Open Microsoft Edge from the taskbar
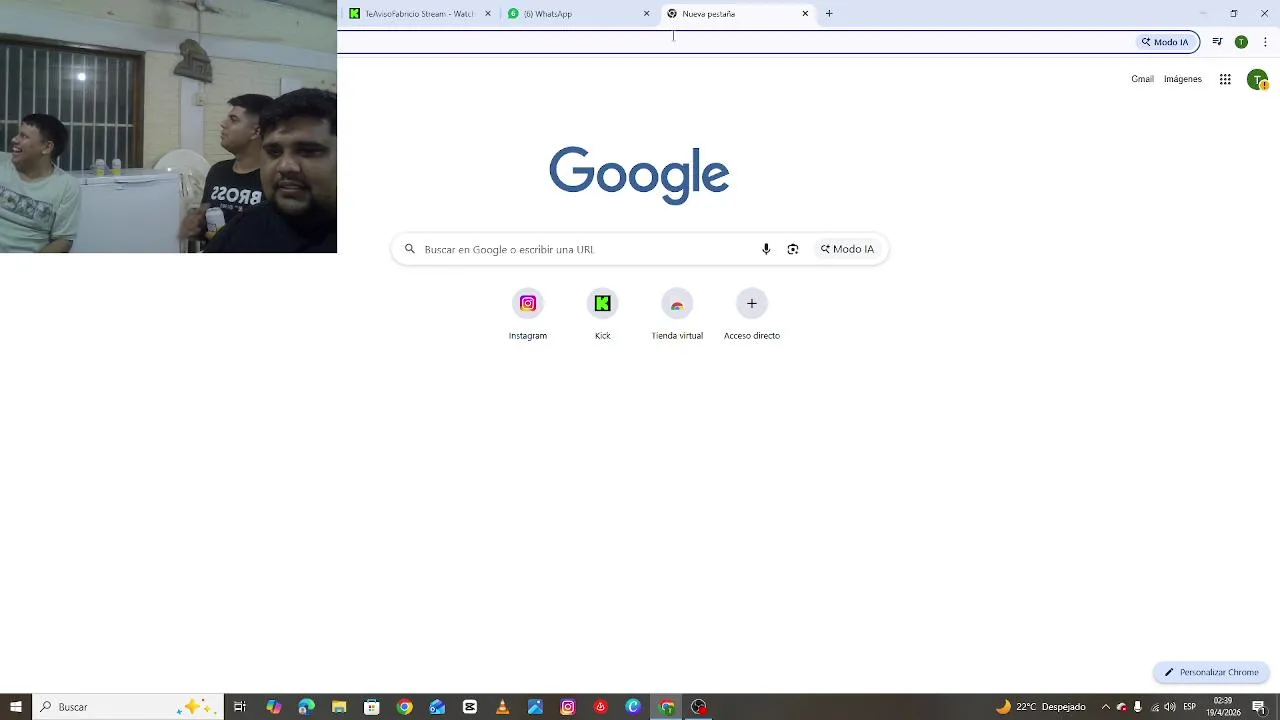1280x720 pixels. click(x=306, y=707)
